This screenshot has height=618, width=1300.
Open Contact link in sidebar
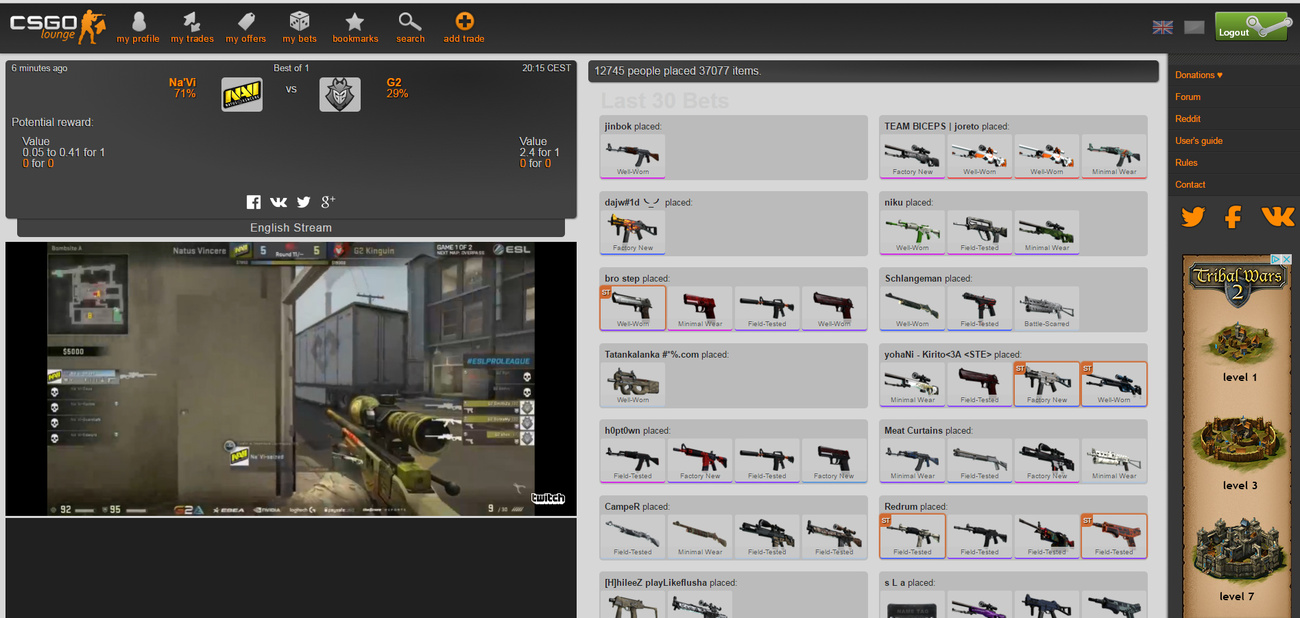[1190, 185]
